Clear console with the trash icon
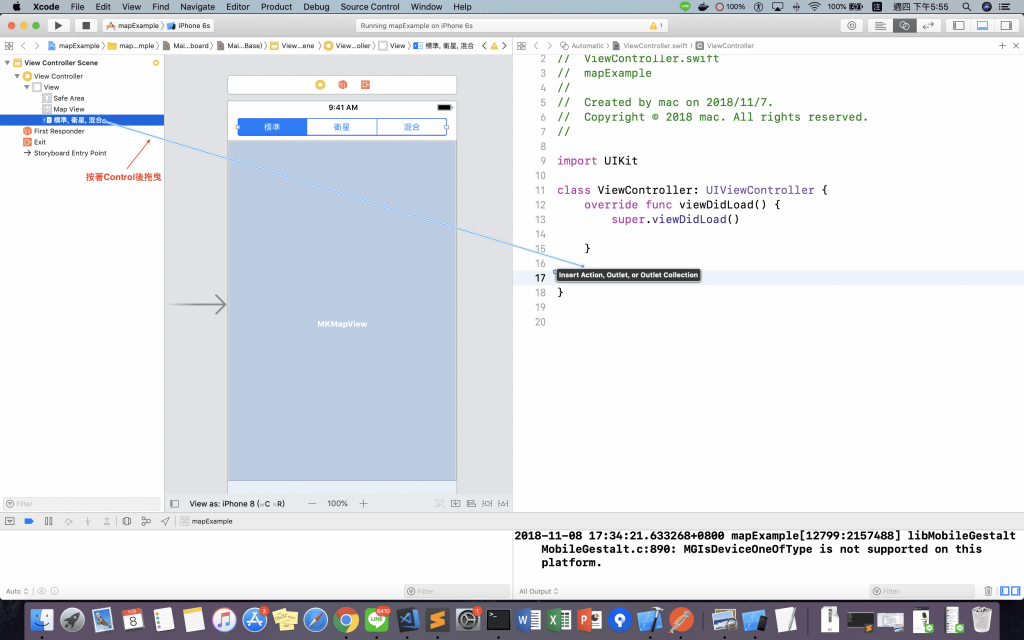 tap(988, 591)
